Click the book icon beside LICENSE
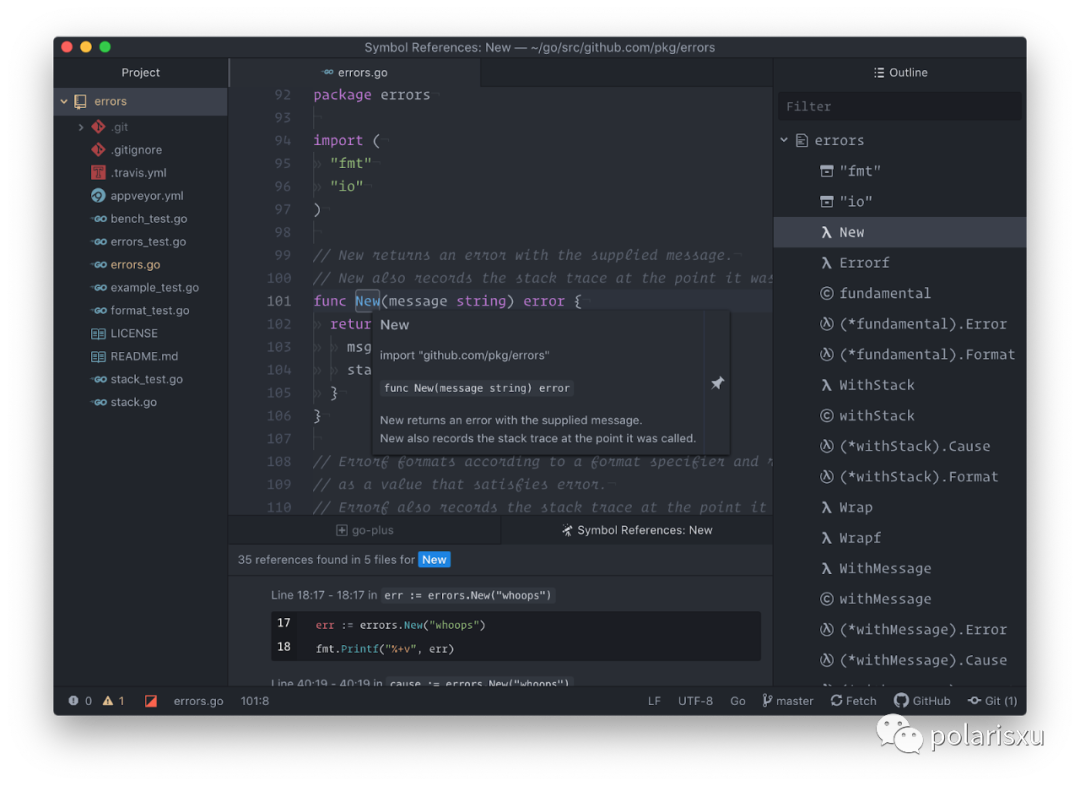The width and height of the screenshot is (1080, 786). click(x=98, y=333)
